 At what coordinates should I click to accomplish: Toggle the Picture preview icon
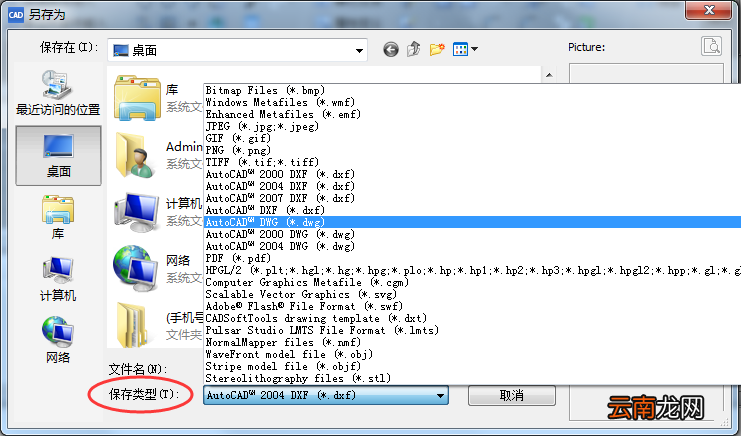(x=711, y=46)
